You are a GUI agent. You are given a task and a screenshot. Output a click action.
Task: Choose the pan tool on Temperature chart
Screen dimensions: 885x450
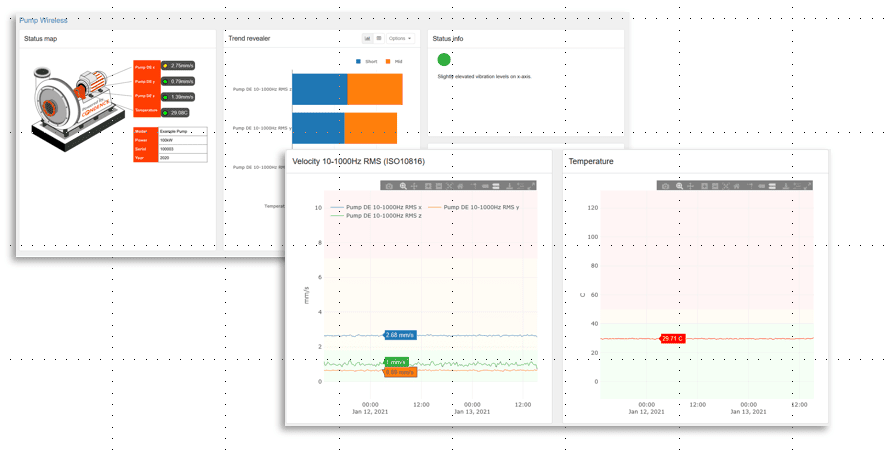pos(691,186)
